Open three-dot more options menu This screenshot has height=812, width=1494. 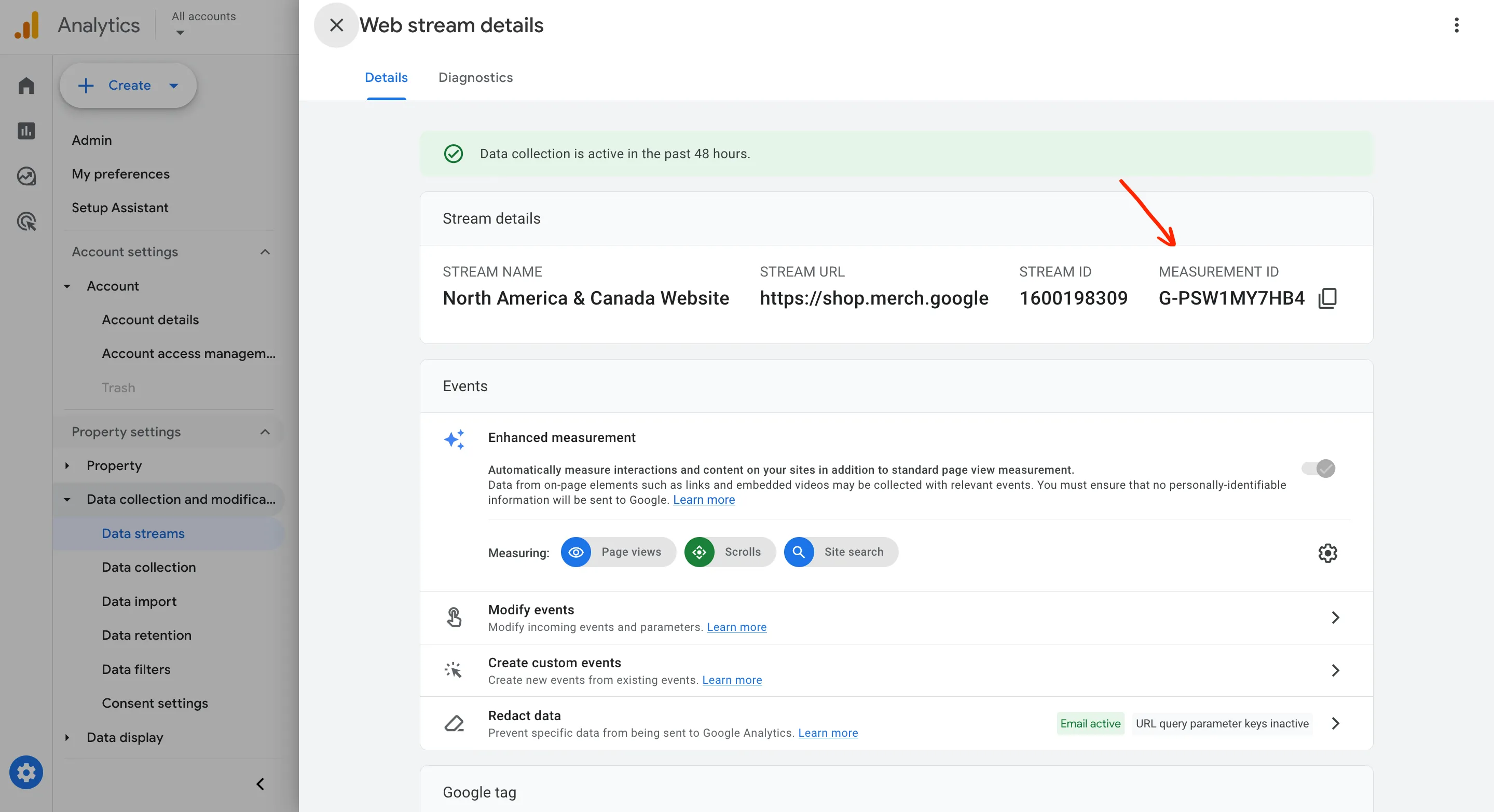[x=1456, y=25]
